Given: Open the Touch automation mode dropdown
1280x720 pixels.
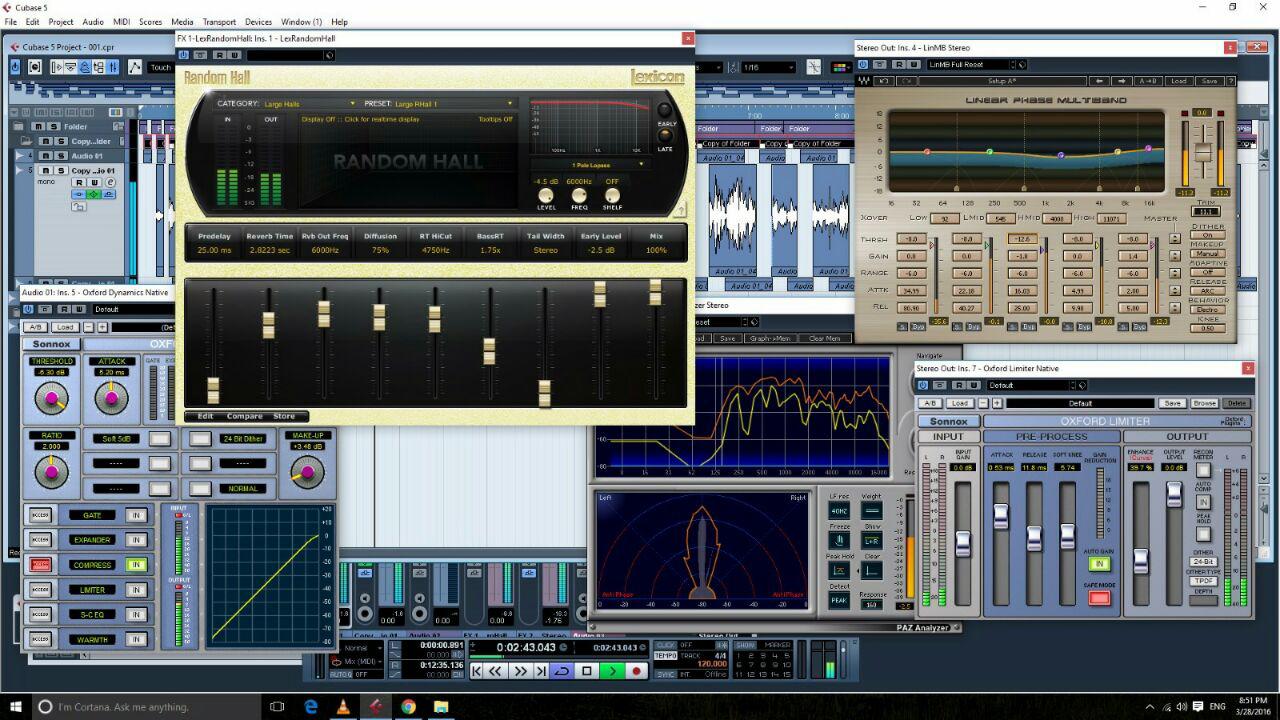Looking at the screenshot, I should click(161, 67).
